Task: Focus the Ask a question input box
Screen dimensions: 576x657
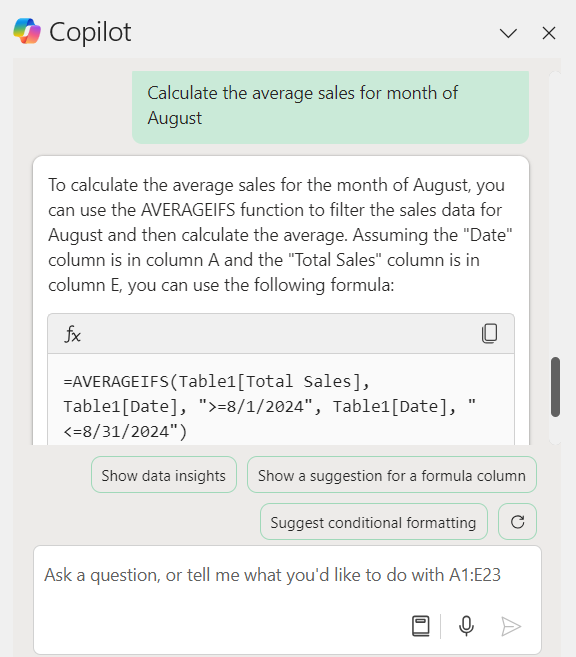Action: 287,600
